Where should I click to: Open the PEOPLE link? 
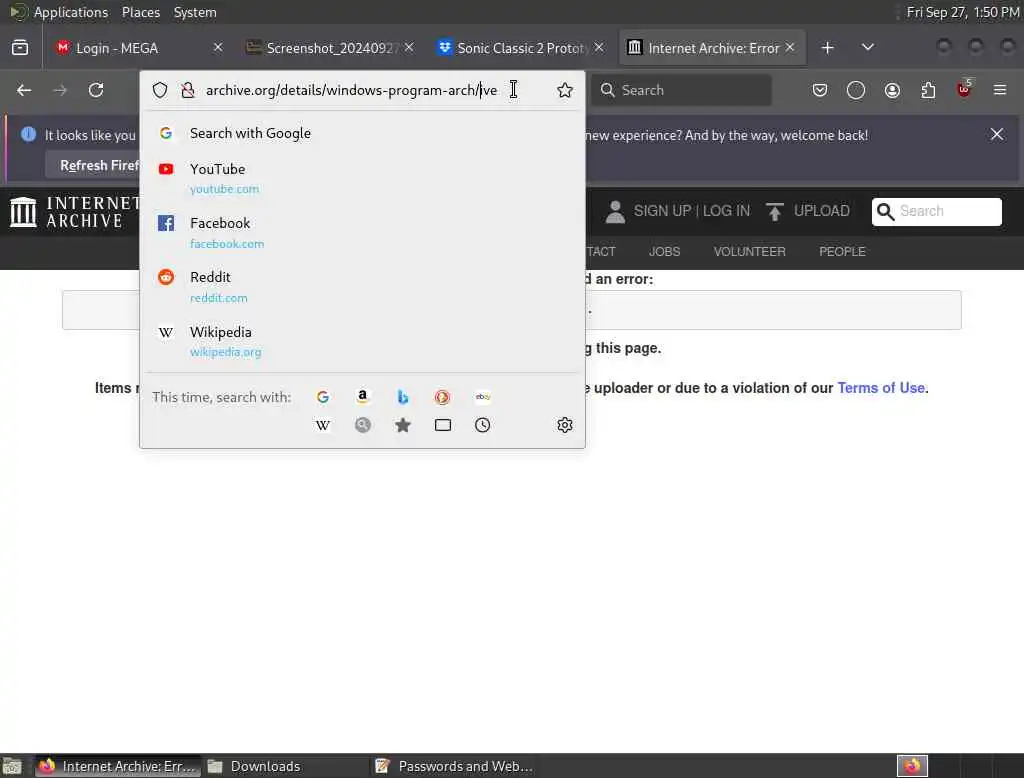click(x=842, y=251)
